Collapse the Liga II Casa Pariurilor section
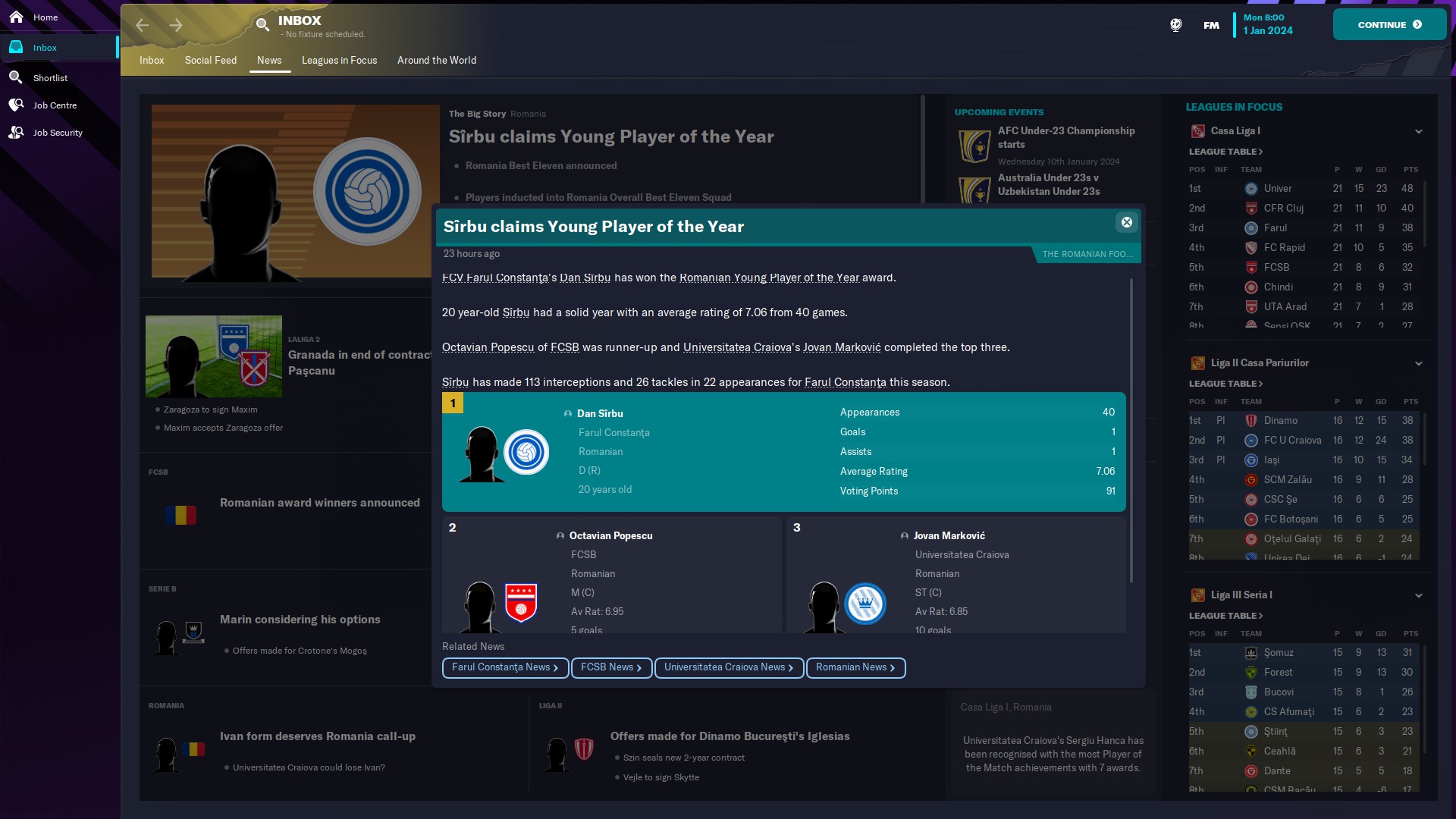 coord(1418,363)
